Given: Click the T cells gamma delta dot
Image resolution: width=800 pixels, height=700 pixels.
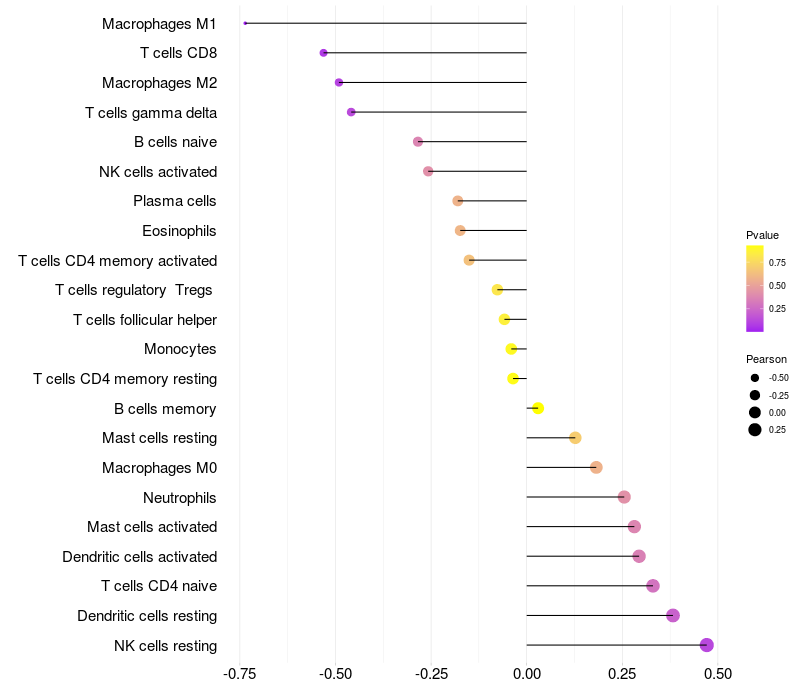Looking at the screenshot, I should (351, 112).
